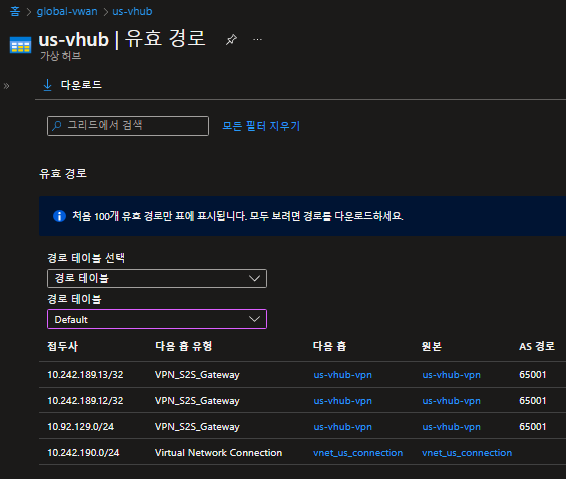Click VPN_S2S_Gateway cell in 10.92.129.0/24 row
Image resolution: width=566 pixels, height=479 pixels.
pos(197,427)
